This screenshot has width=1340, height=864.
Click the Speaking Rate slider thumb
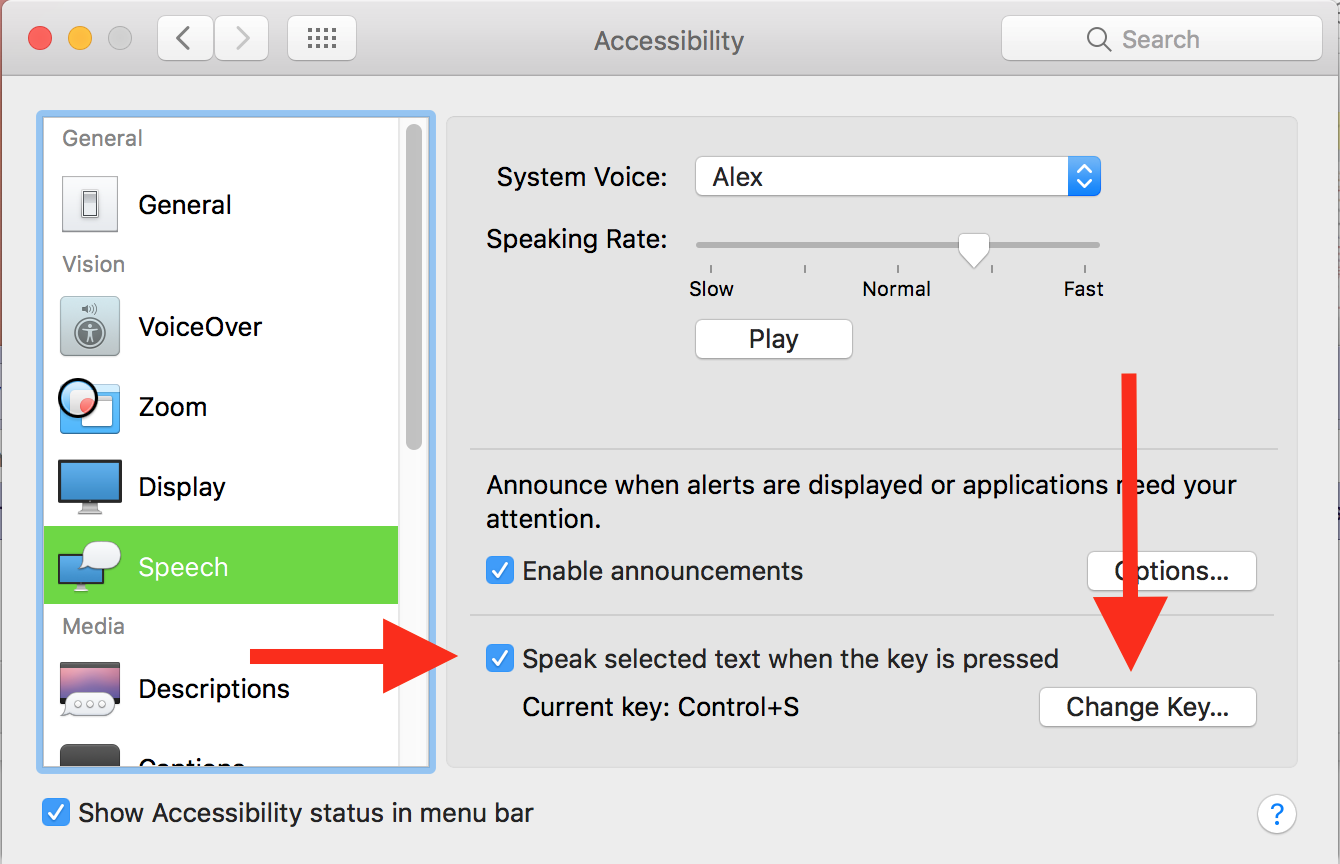973,250
